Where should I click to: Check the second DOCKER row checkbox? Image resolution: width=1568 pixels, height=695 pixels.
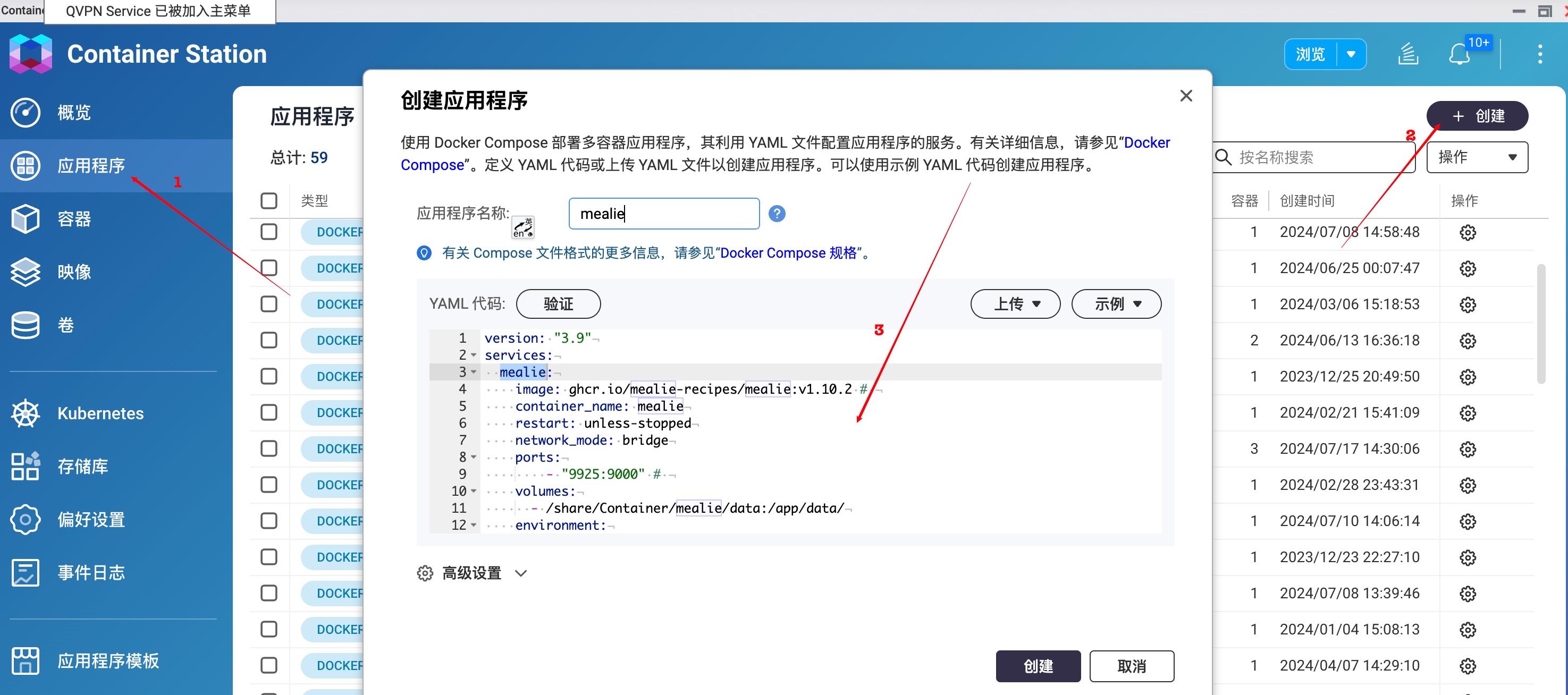[269, 268]
